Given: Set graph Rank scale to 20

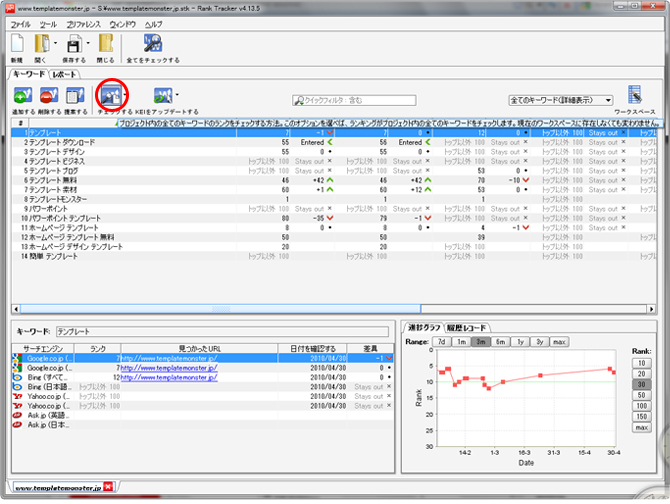Looking at the screenshot, I should tap(641, 374).
